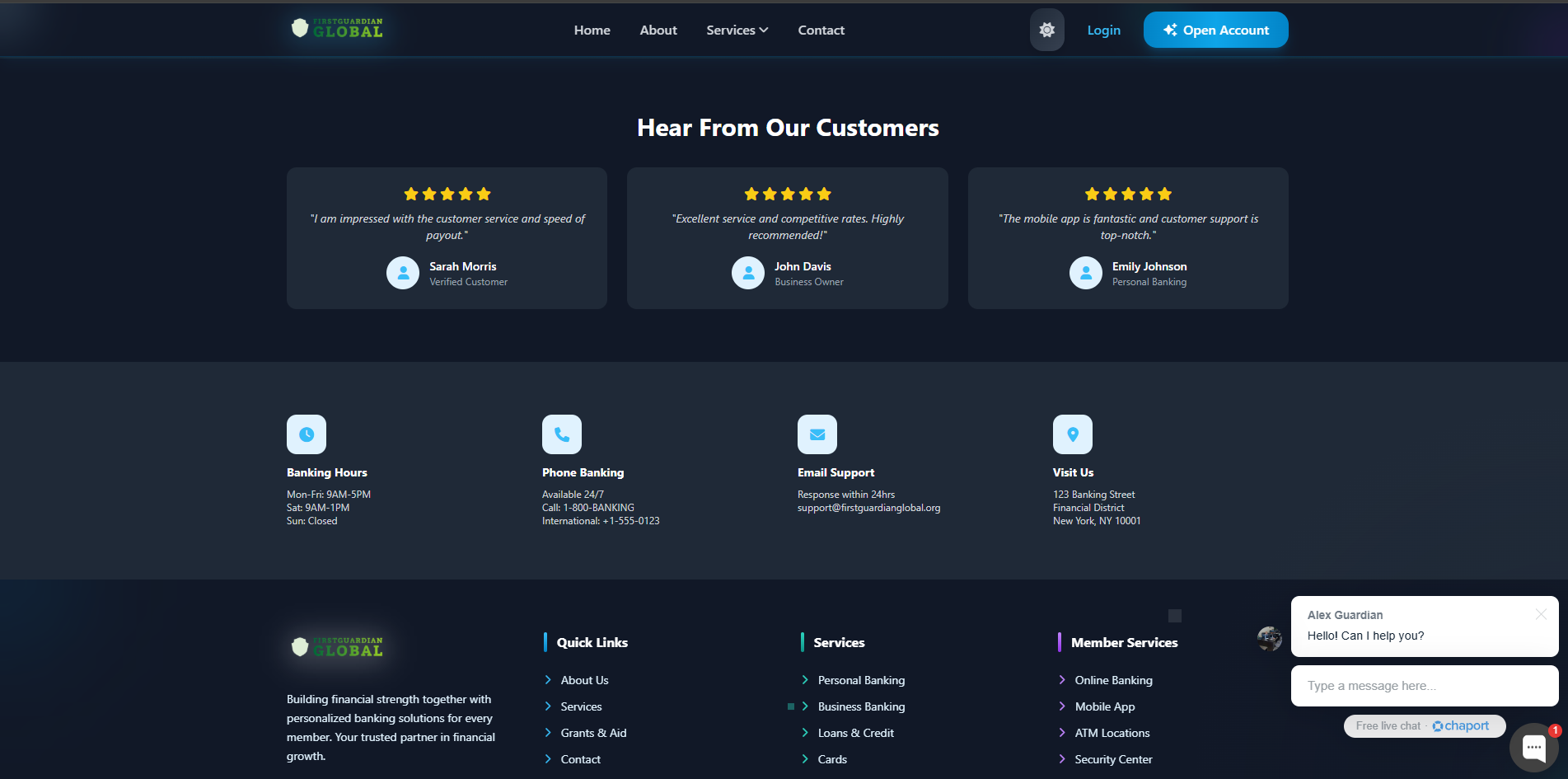Open the Home menu item
The image size is (1568, 779).
tap(592, 30)
